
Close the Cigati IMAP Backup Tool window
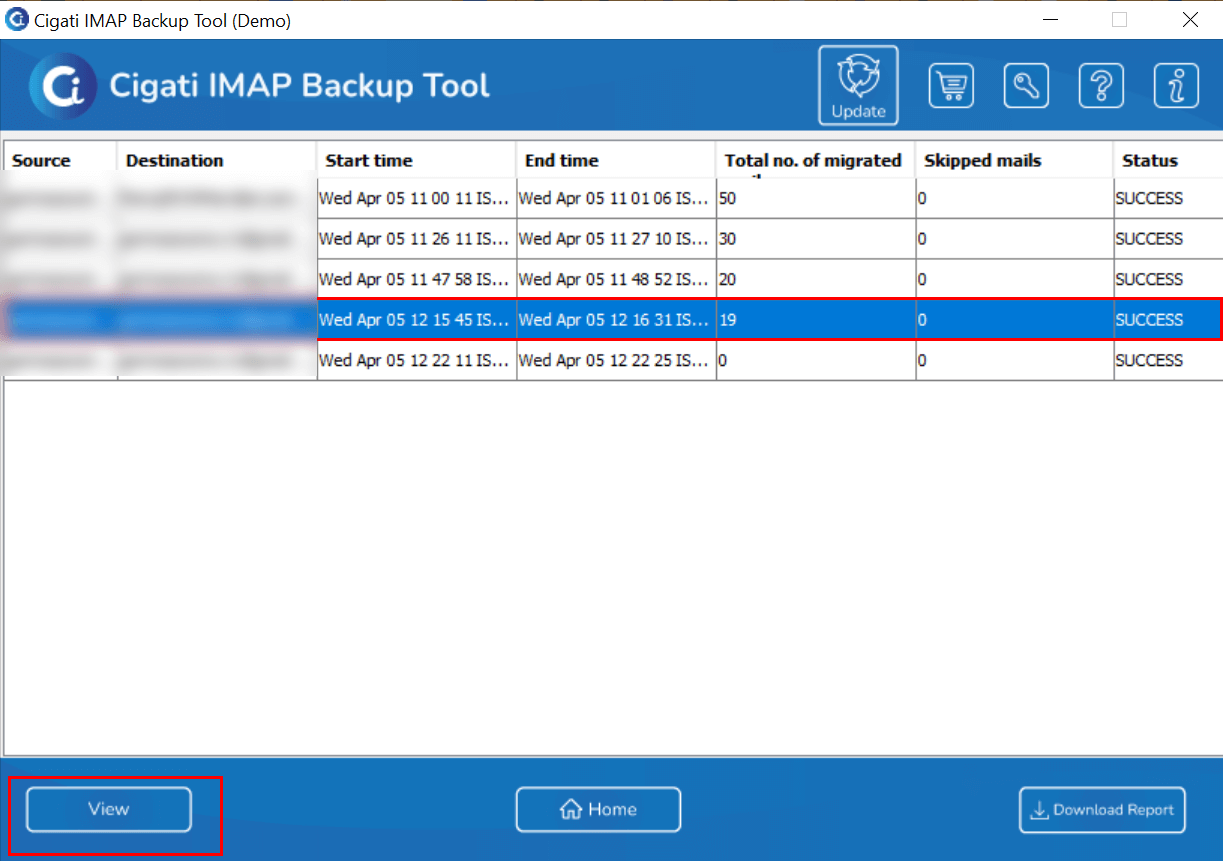1190,20
